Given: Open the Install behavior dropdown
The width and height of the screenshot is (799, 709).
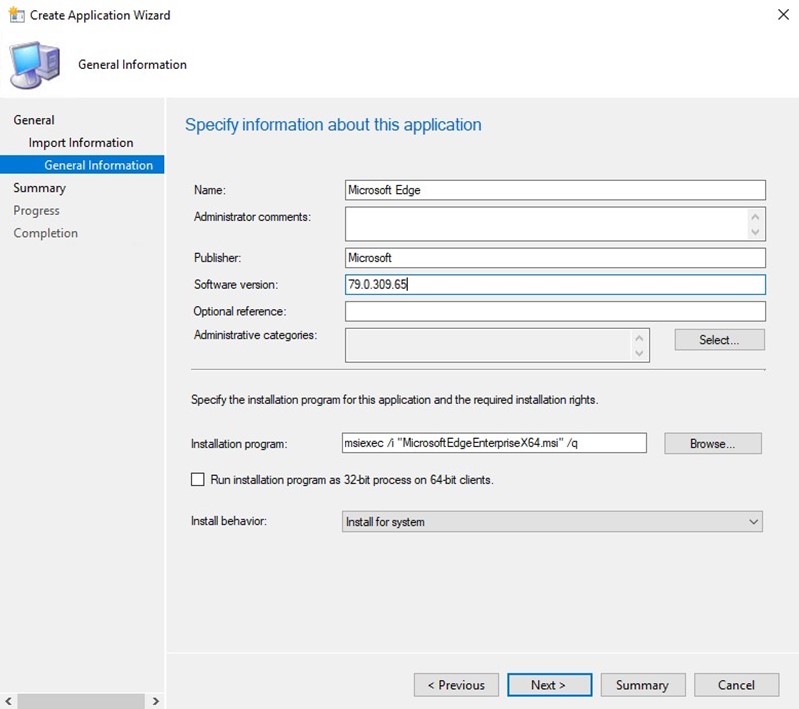Looking at the screenshot, I should point(552,521).
